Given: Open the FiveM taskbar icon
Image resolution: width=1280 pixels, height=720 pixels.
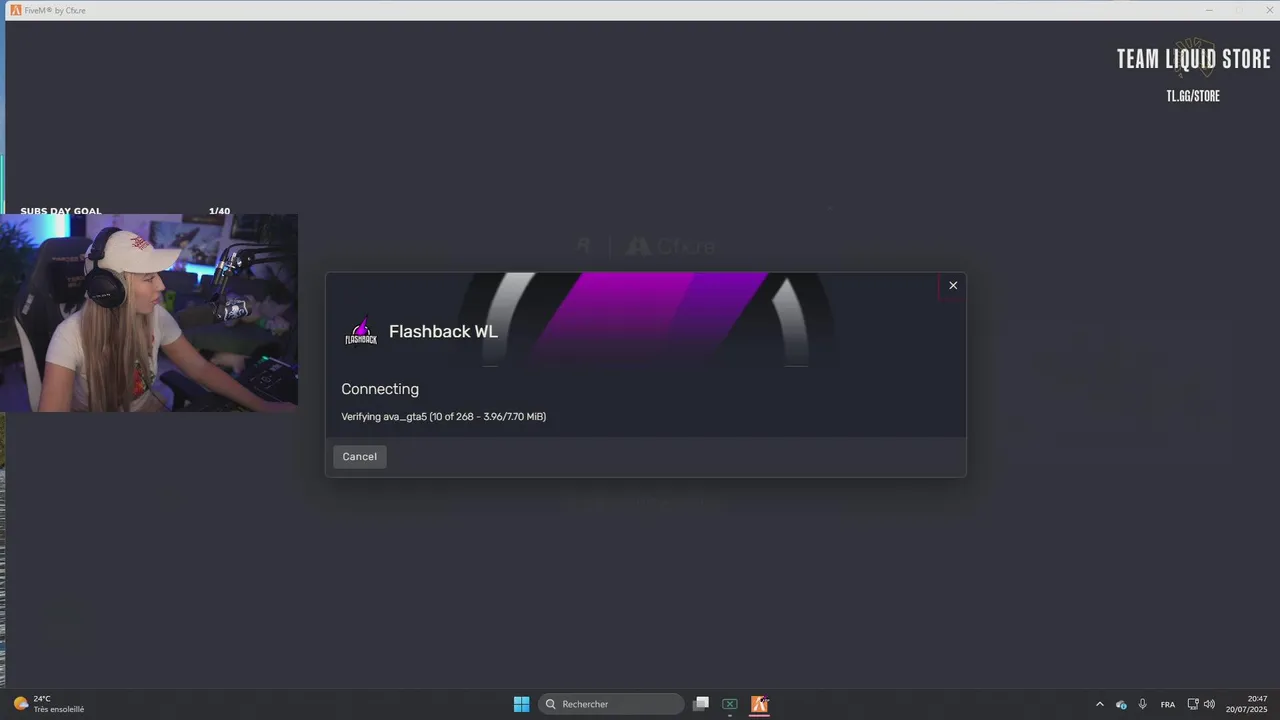Looking at the screenshot, I should coord(759,704).
